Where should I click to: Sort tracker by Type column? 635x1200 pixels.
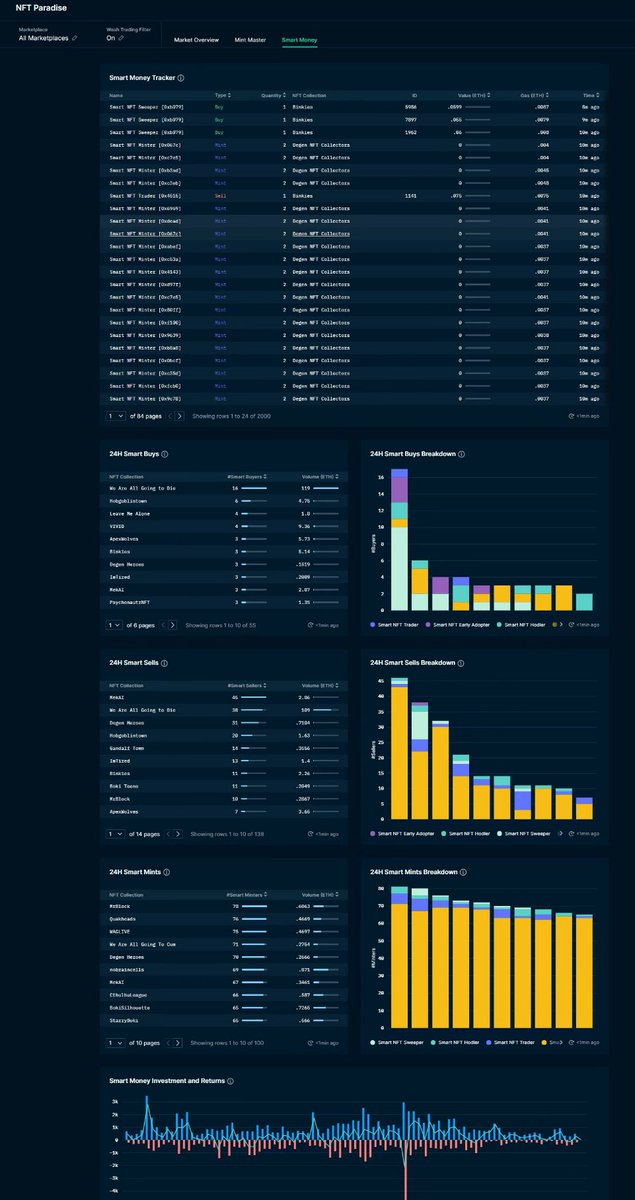222,95
